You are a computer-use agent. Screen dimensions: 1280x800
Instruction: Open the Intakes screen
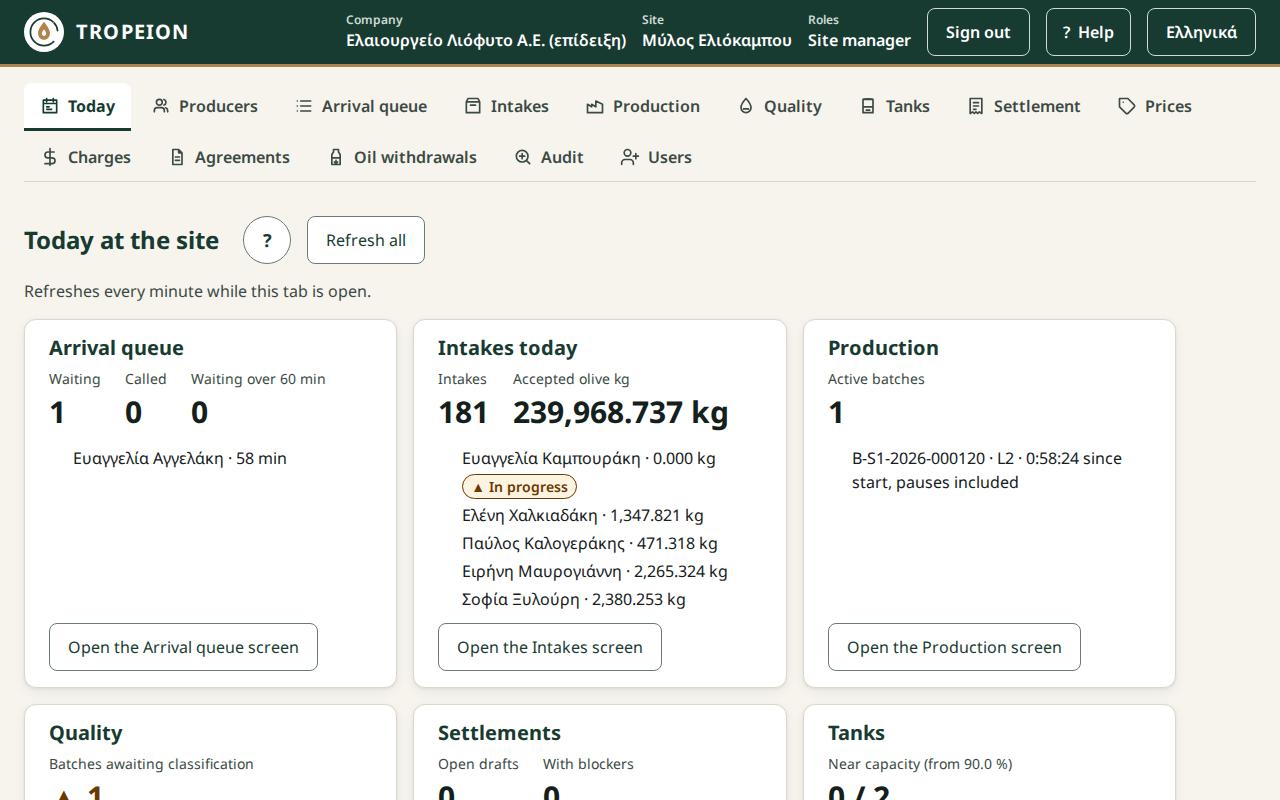point(550,647)
